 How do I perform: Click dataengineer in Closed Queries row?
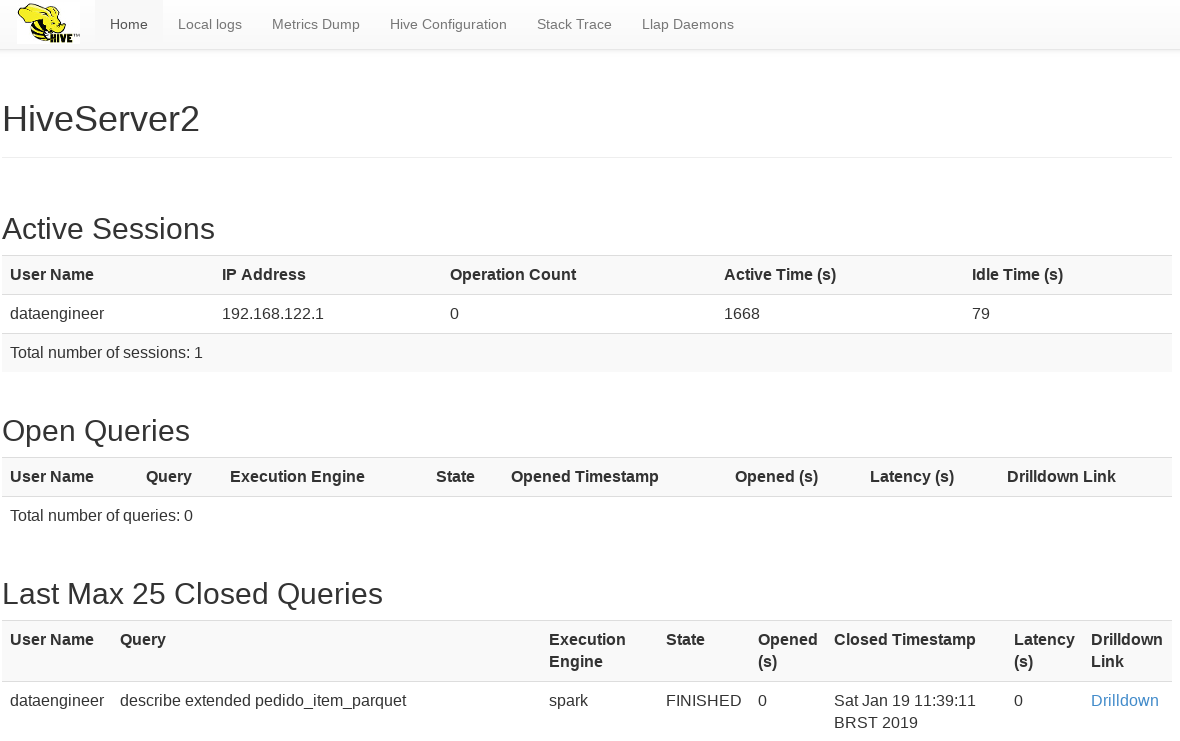(57, 700)
